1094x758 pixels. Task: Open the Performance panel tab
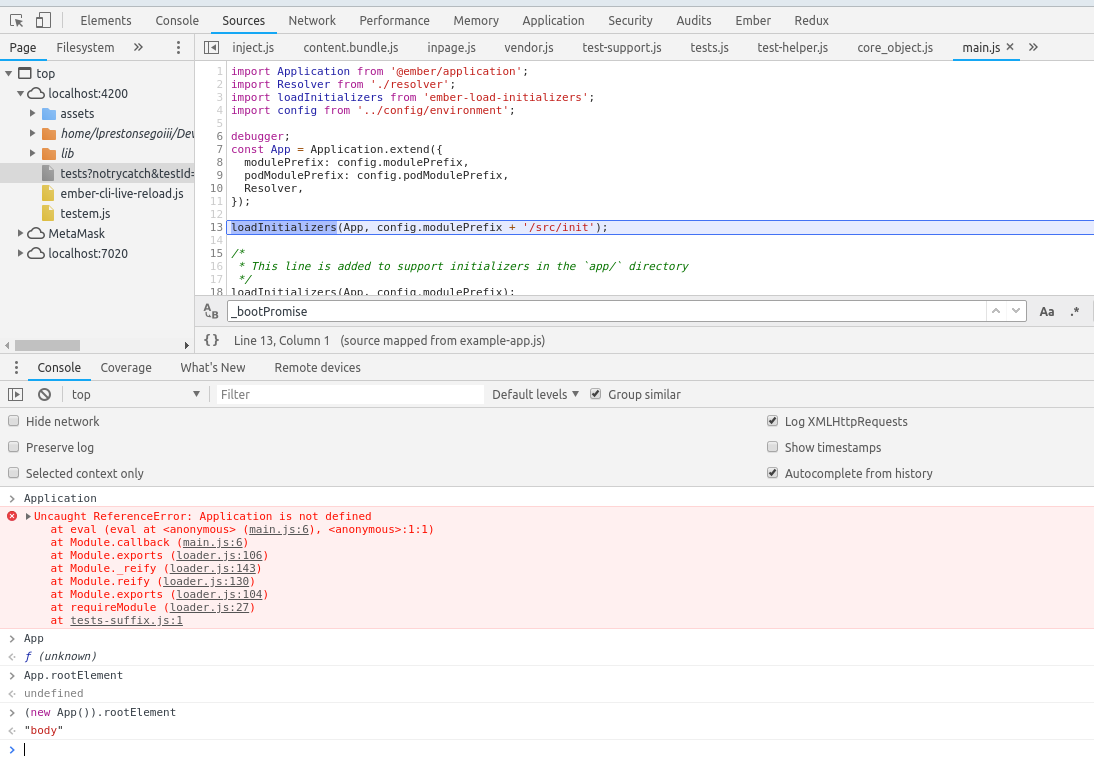tap(394, 21)
